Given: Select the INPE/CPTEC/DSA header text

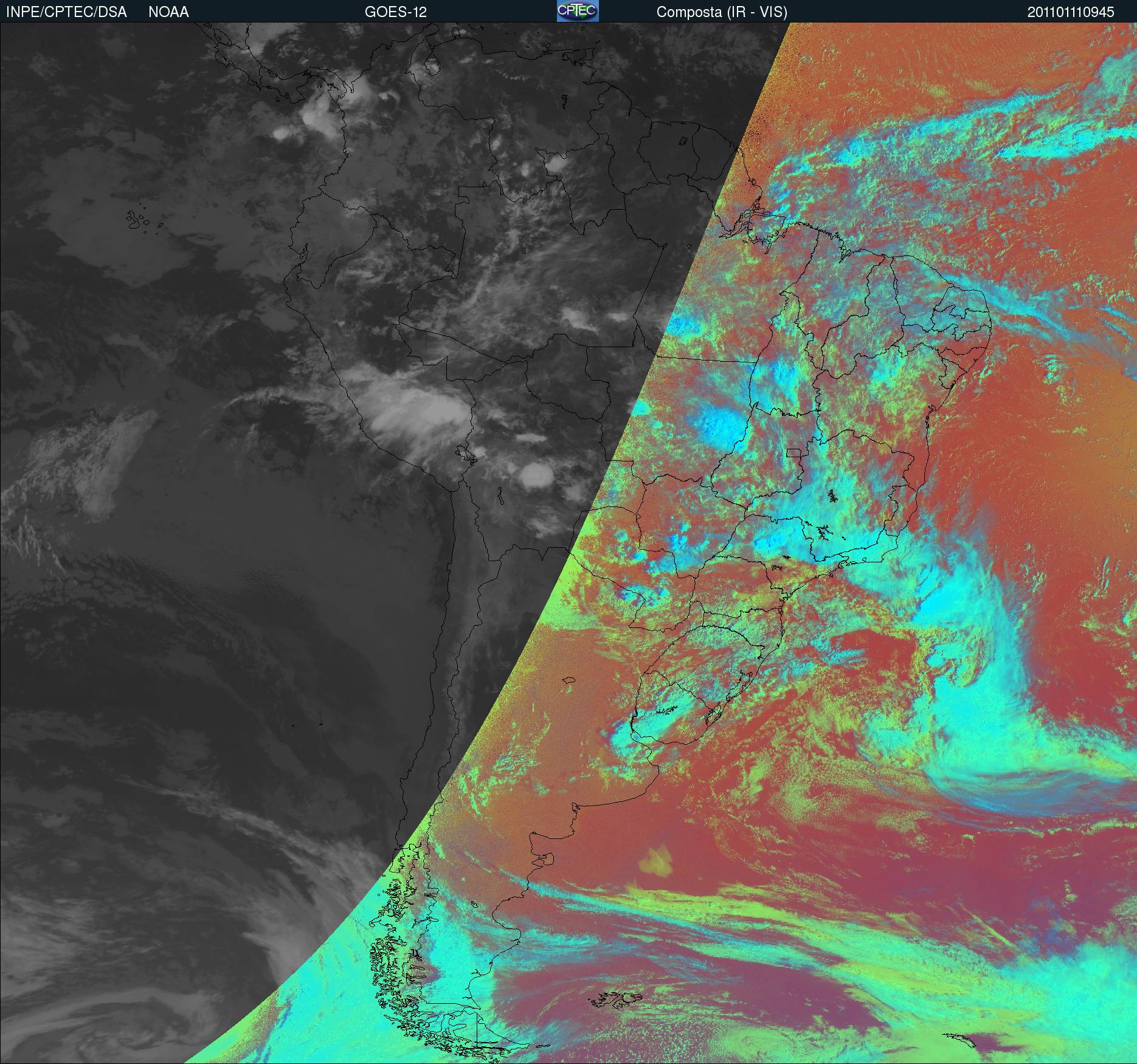Looking at the screenshot, I should 66,12.
